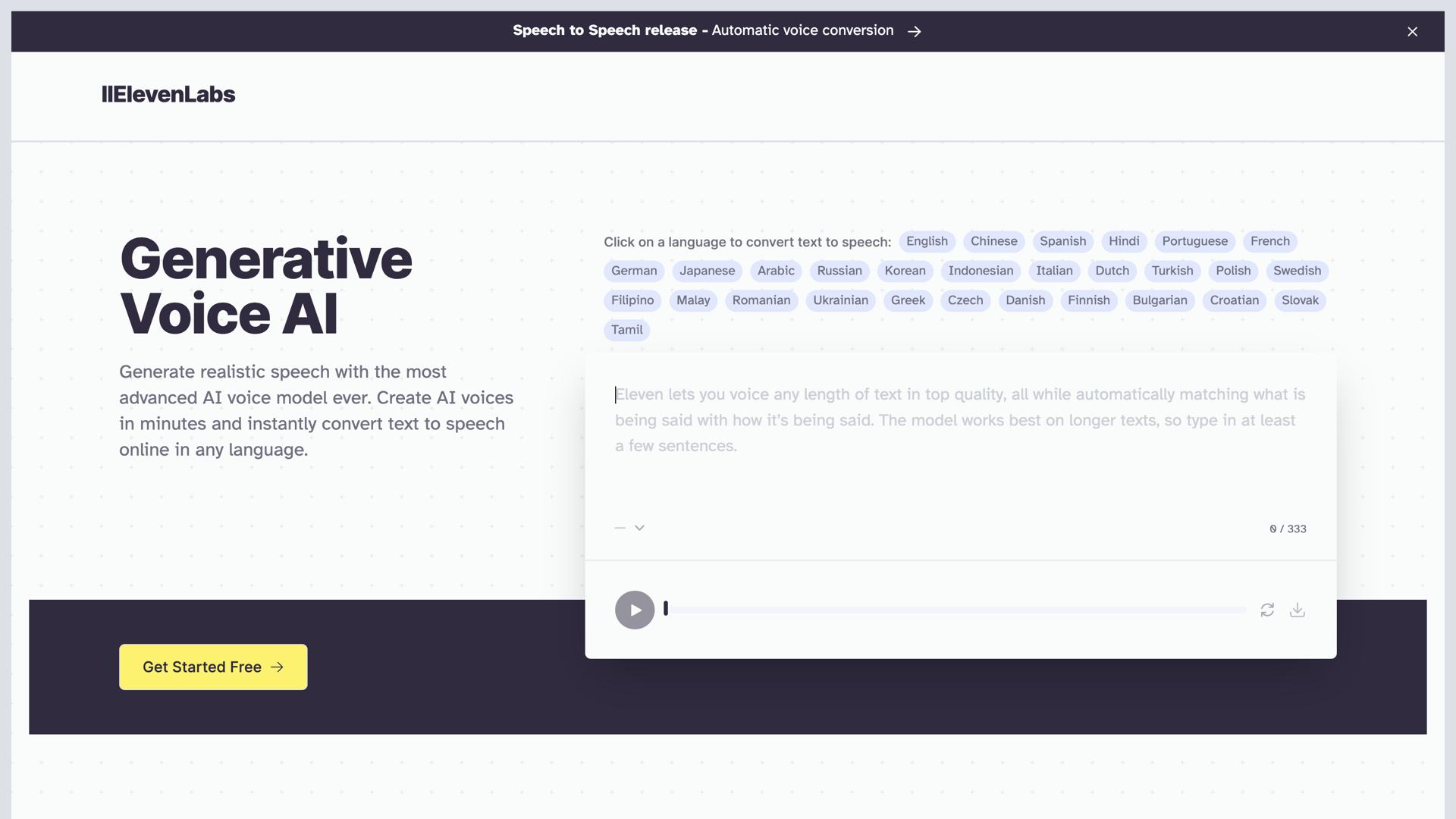
Task: Dismiss the Speech to Speech banner
Action: click(x=1412, y=31)
